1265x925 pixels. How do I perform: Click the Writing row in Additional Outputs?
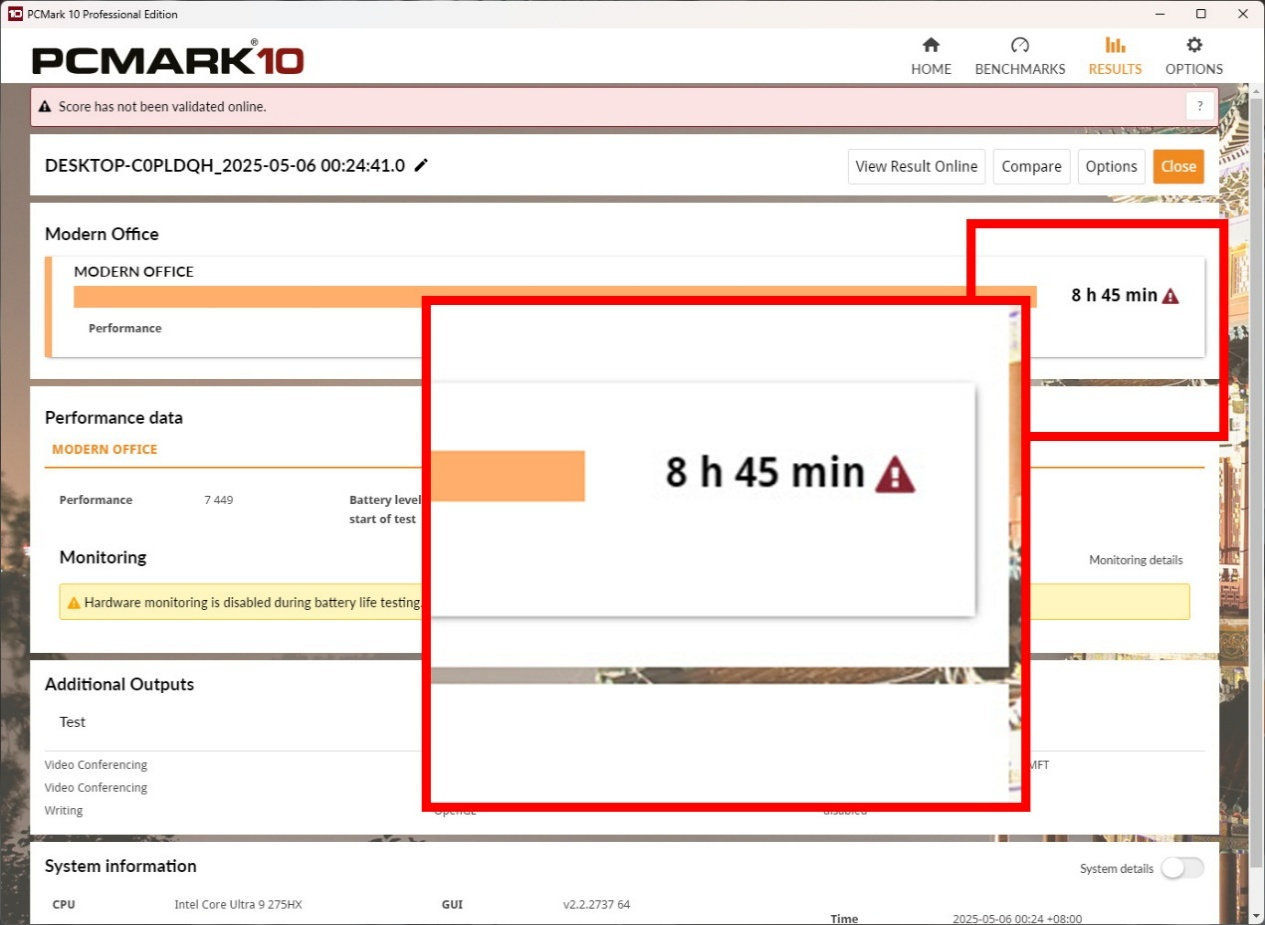[64, 810]
